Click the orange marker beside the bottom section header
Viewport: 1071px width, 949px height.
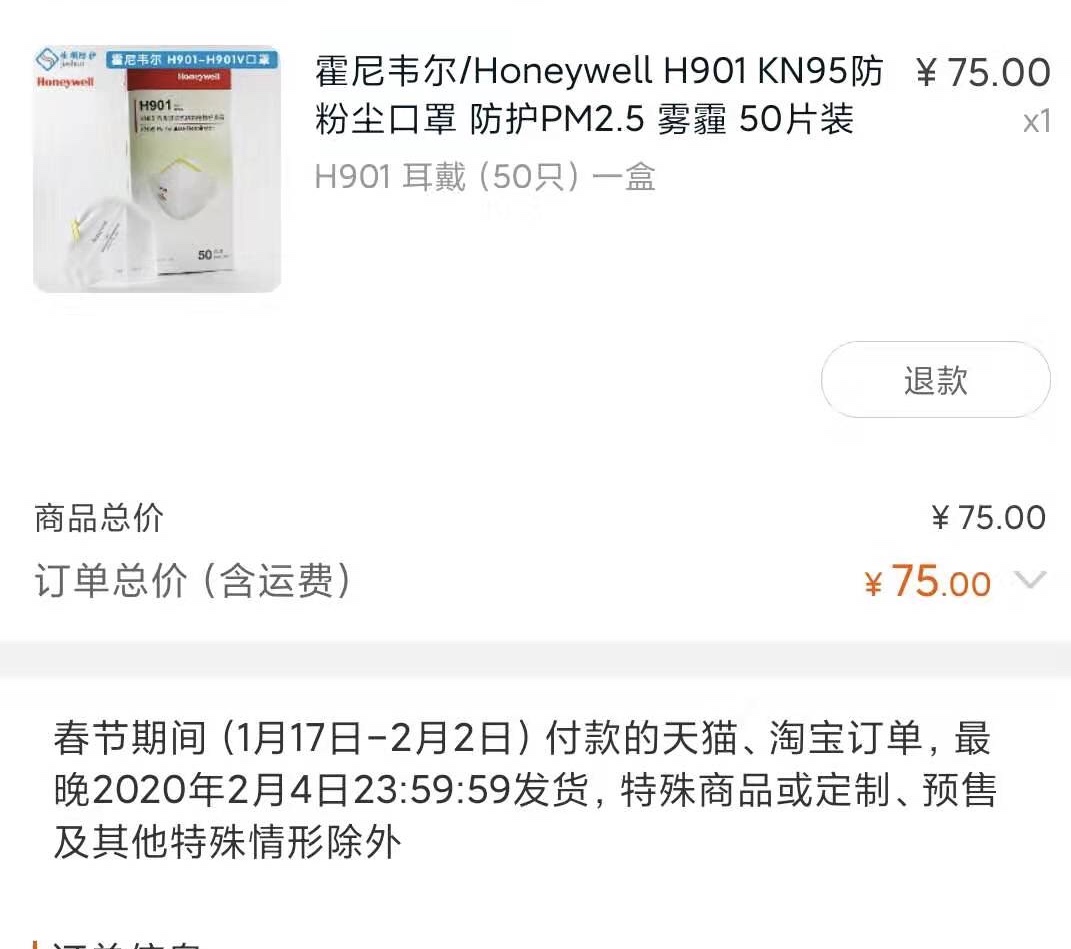click(x=35, y=945)
